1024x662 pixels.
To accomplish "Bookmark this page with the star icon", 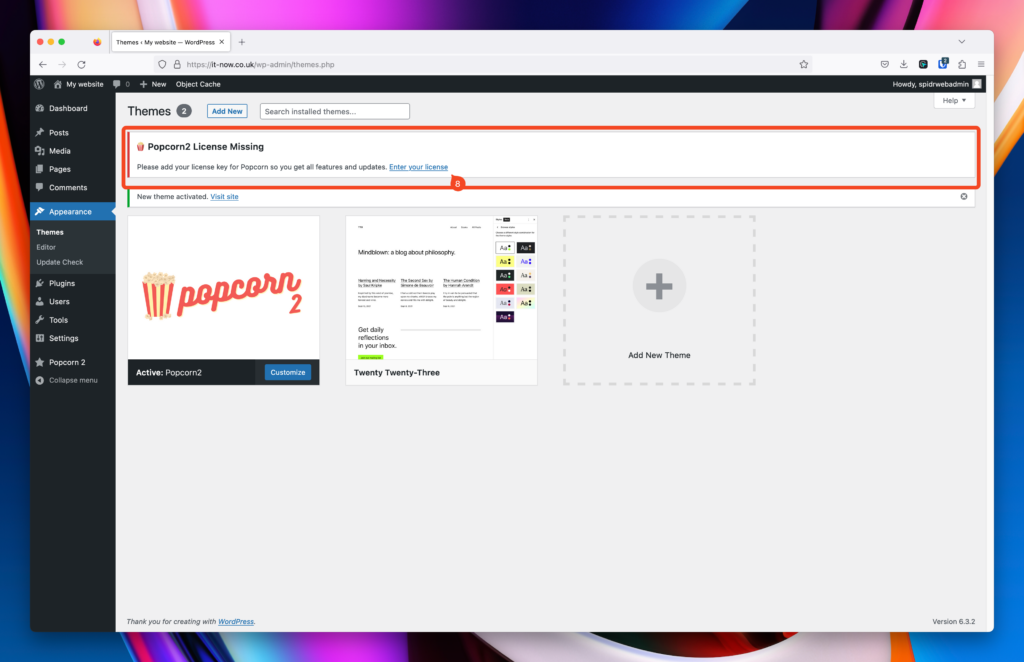I will pyautogui.click(x=804, y=65).
